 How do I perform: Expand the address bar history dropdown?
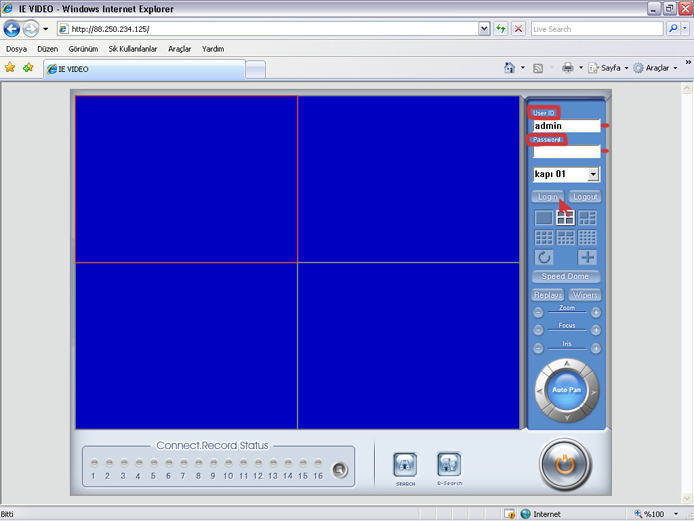pos(484,29)
